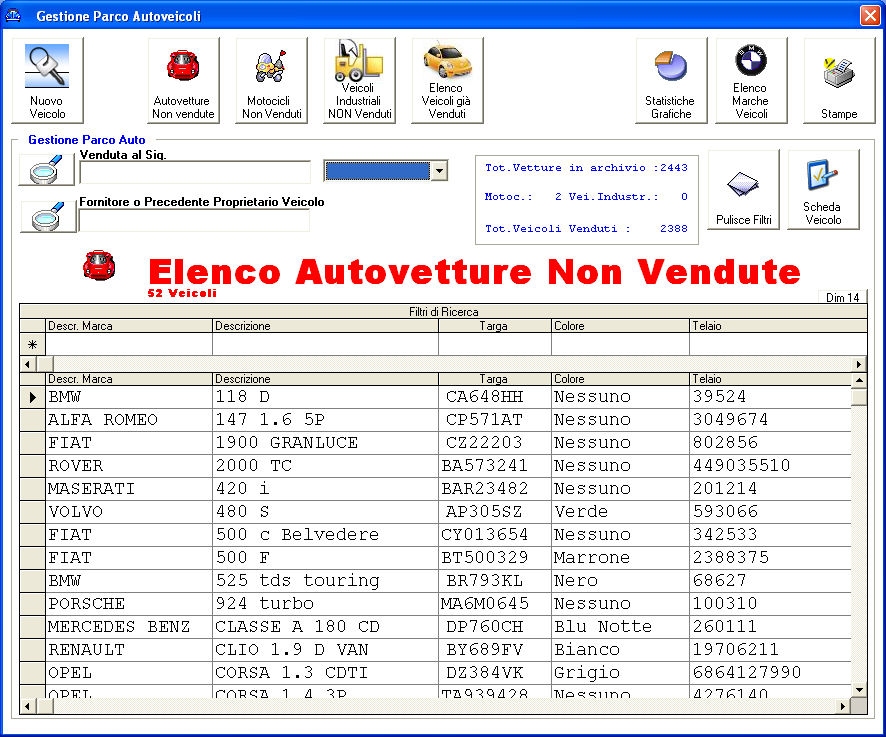886x737 pixels.
Task: Show Autovetture Non vendute red car
Action: (x=183, y=80)
